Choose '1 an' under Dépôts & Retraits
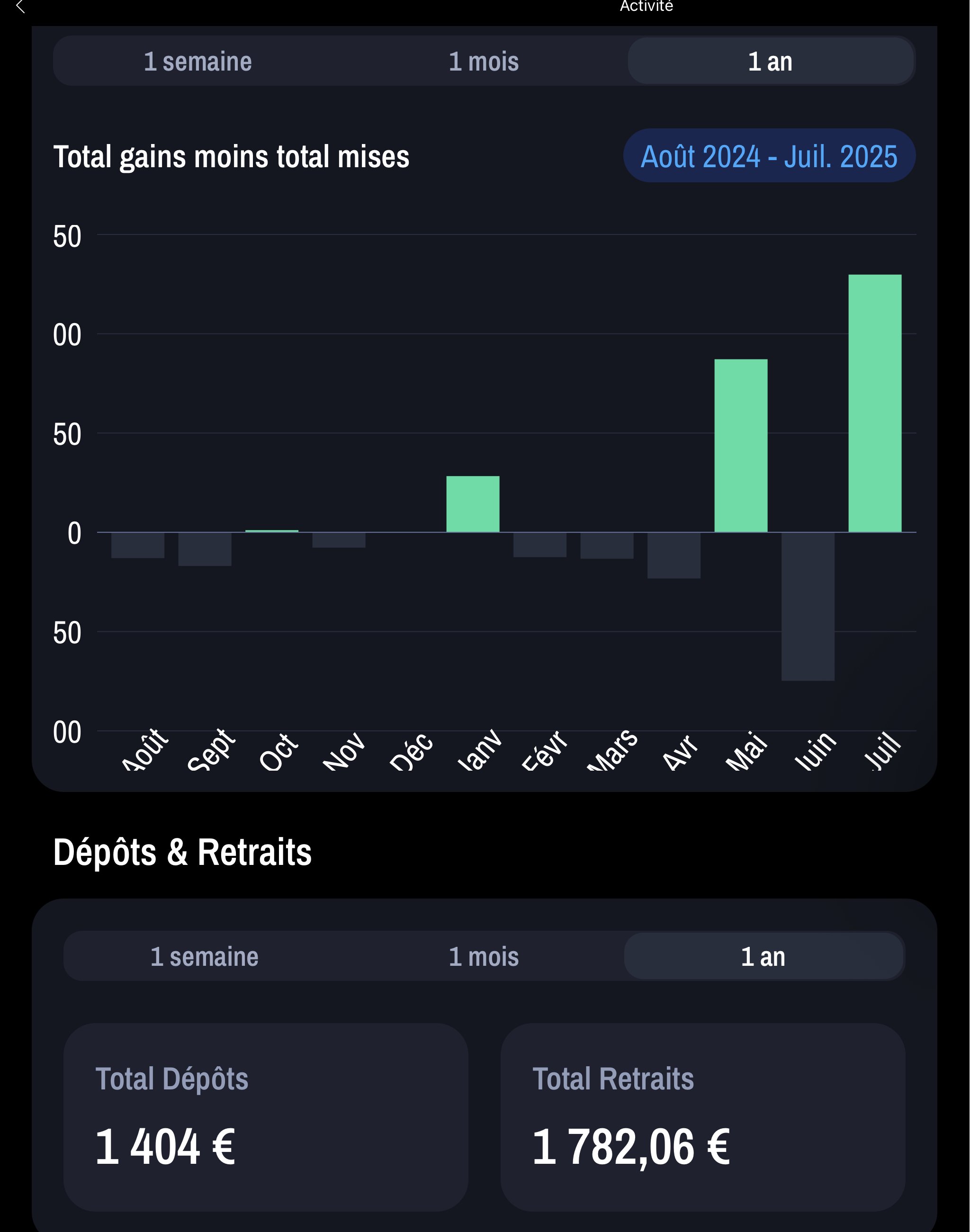 point(763,956)
